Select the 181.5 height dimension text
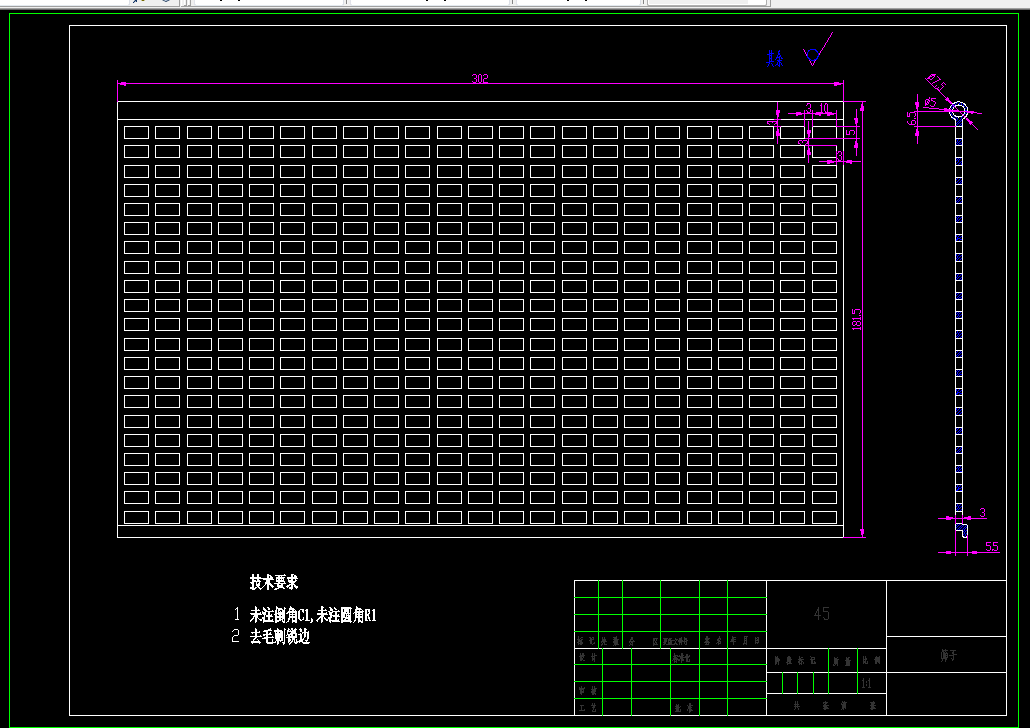Viewport: 1030px width, 728px height. coord(857,319)
